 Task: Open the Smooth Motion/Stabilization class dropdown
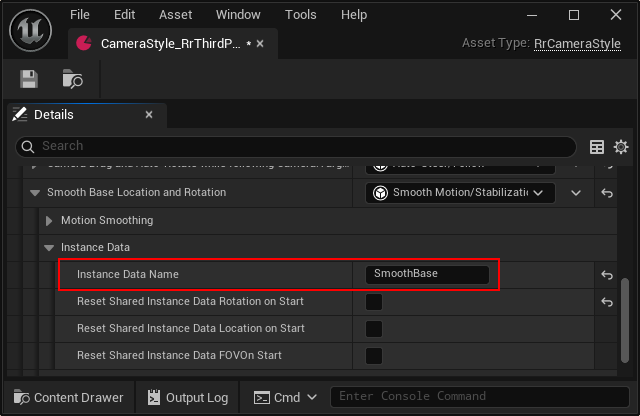click(460, 193)
